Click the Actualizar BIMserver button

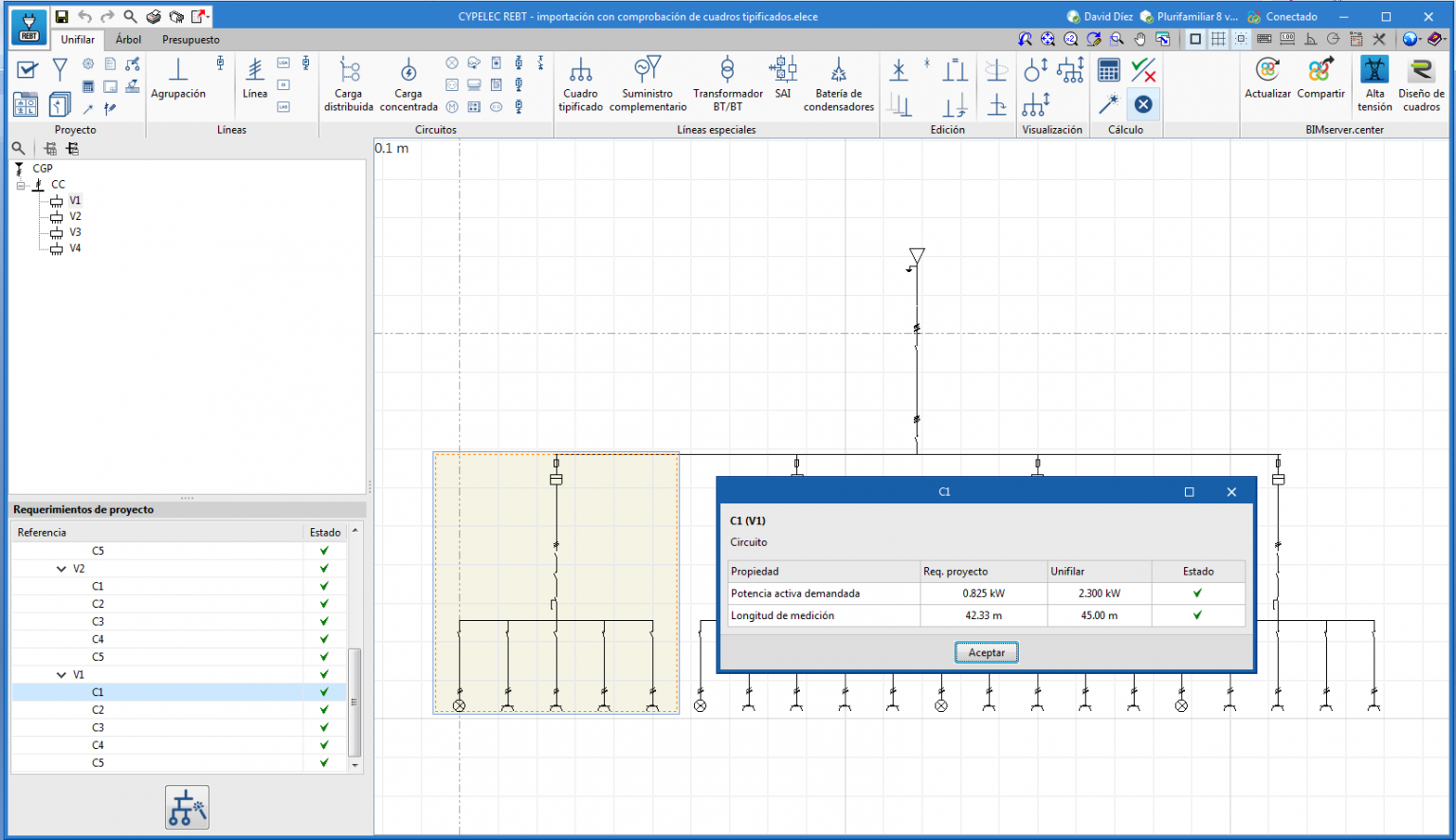tap(1267, 78)
